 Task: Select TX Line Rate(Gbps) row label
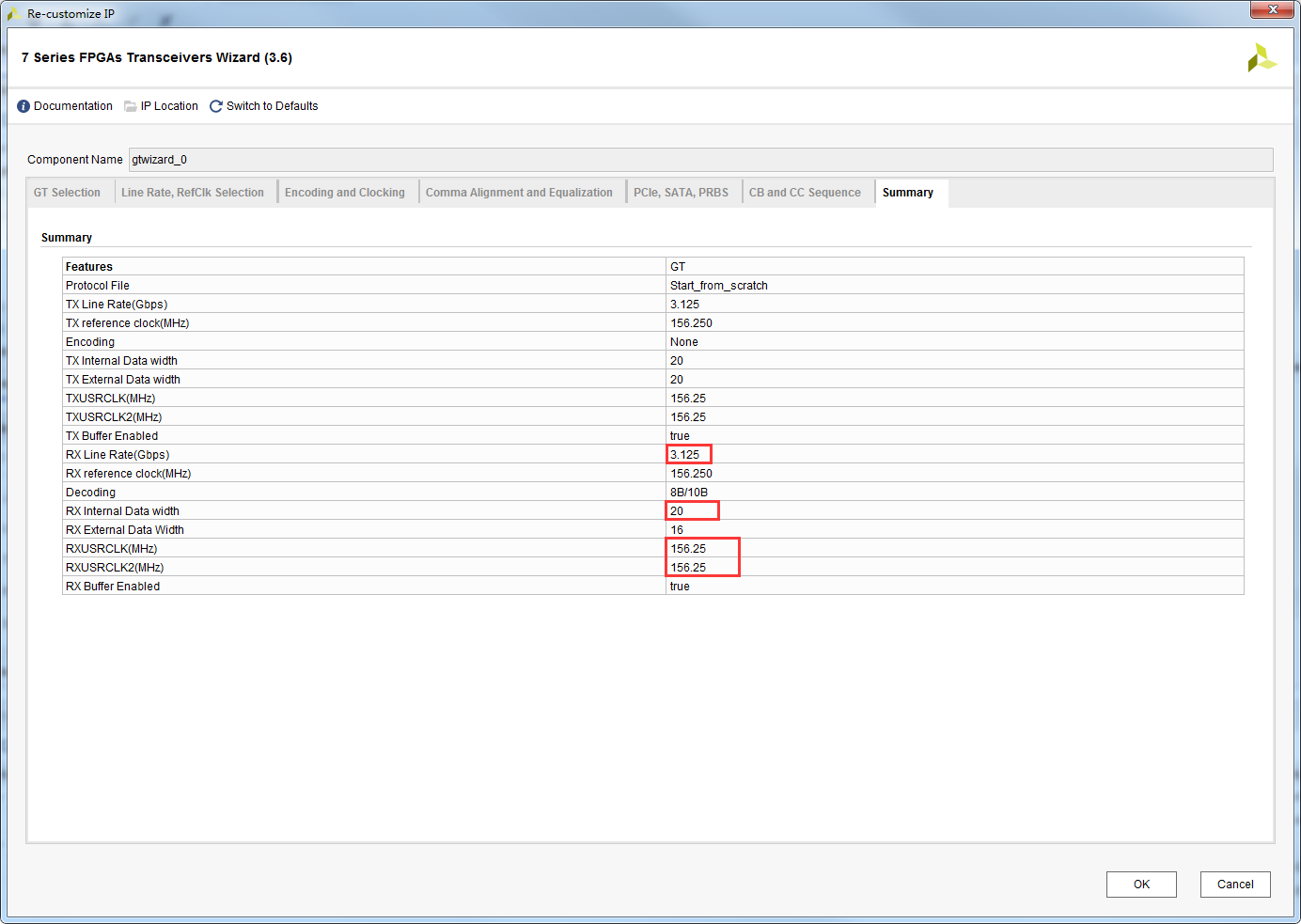click(117, 305)
